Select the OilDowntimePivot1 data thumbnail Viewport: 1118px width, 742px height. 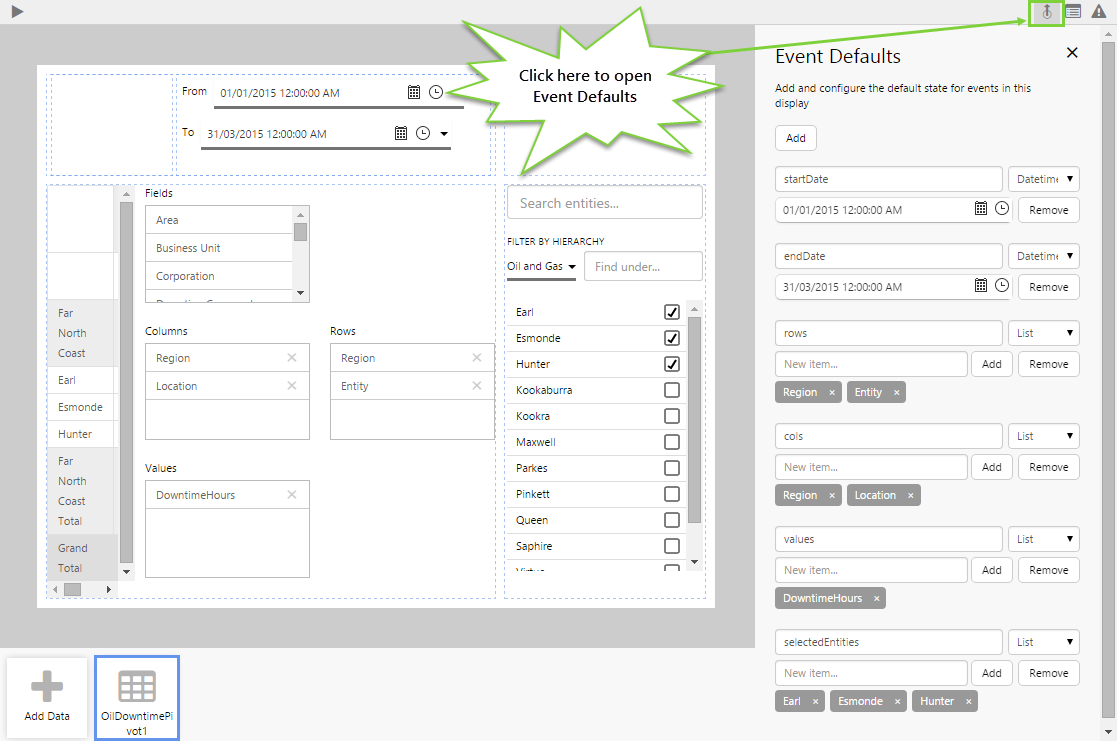(x=137, y=698)
